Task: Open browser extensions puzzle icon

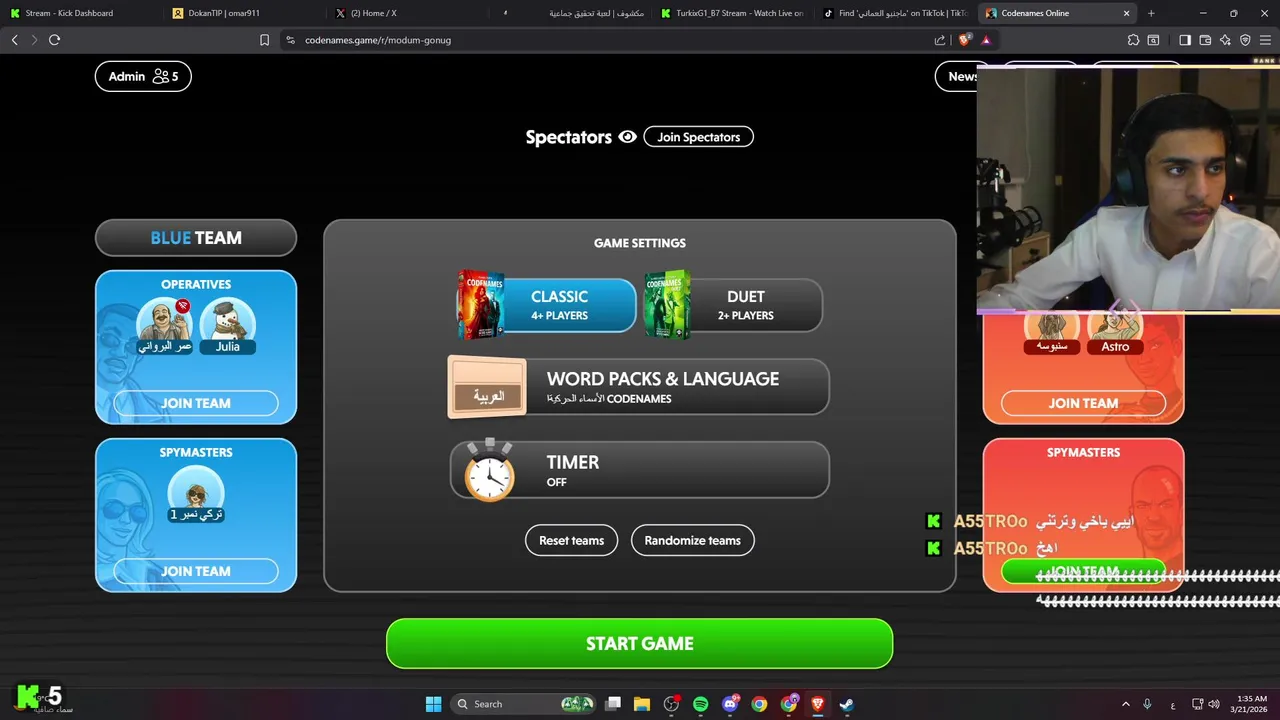Action: pos(1133,40)
